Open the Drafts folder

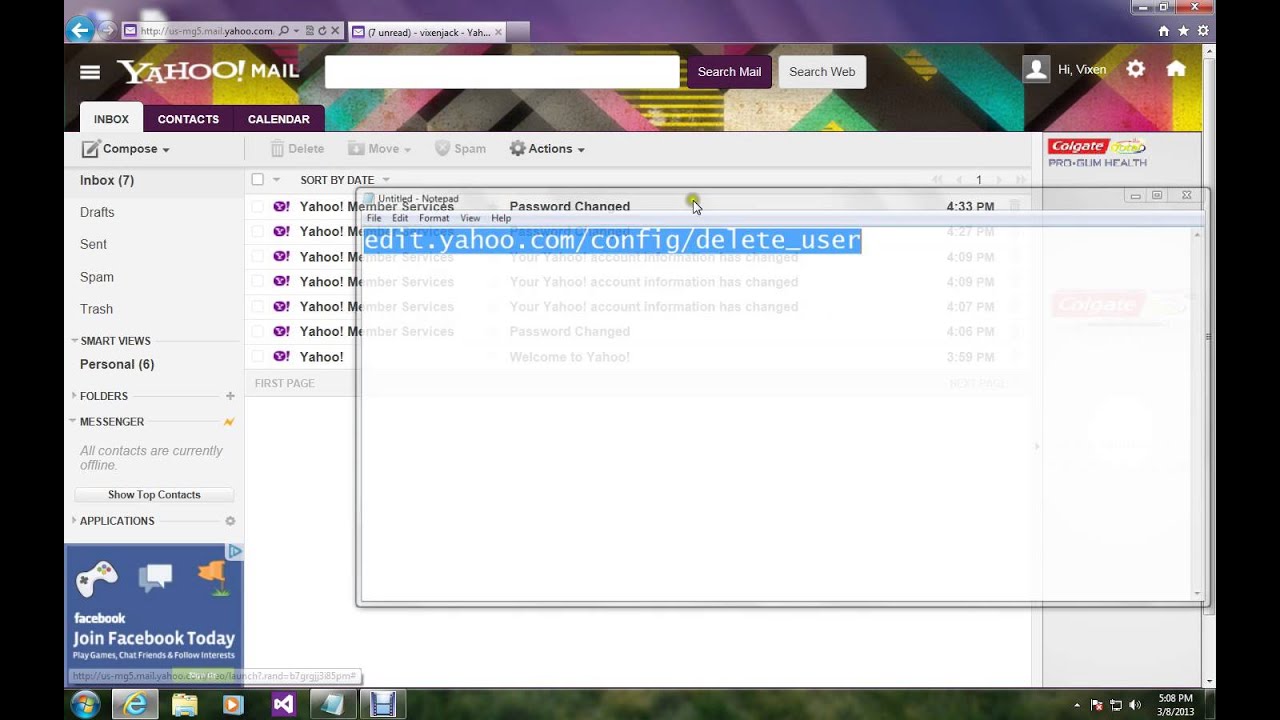pyautogui.click(x=97, y=212)
